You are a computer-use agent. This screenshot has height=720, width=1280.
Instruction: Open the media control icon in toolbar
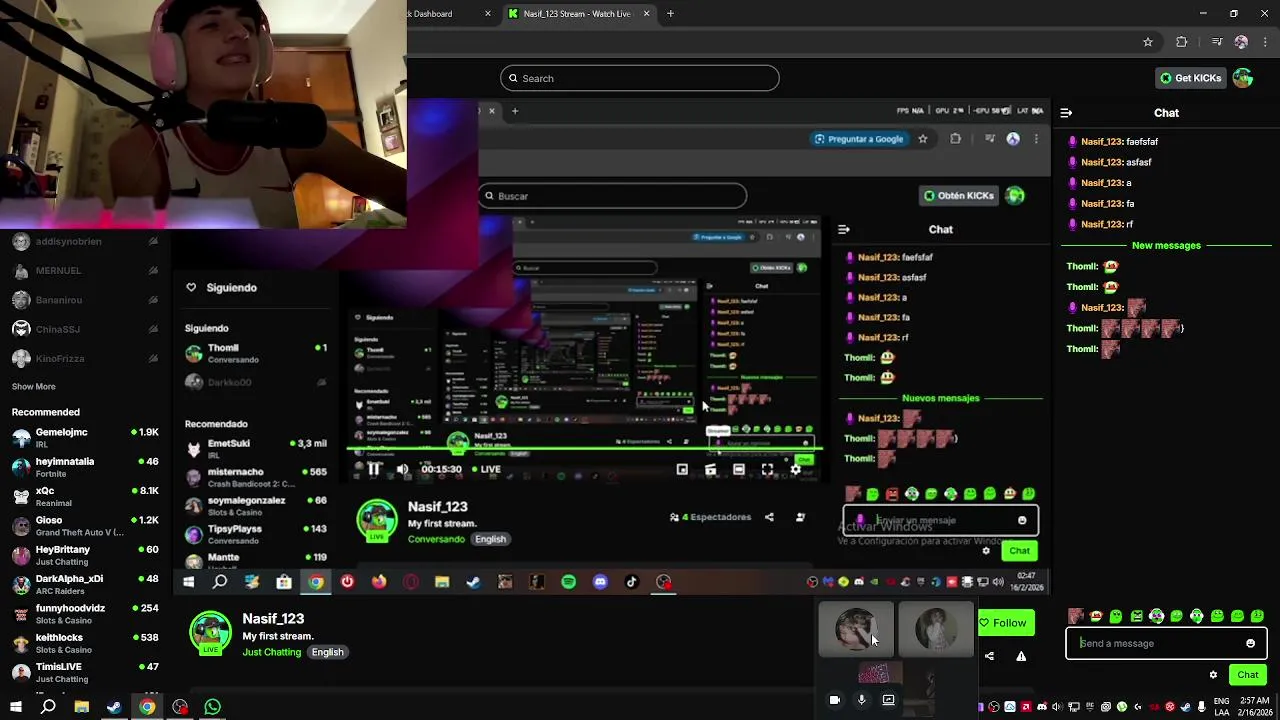point(1217,42)
